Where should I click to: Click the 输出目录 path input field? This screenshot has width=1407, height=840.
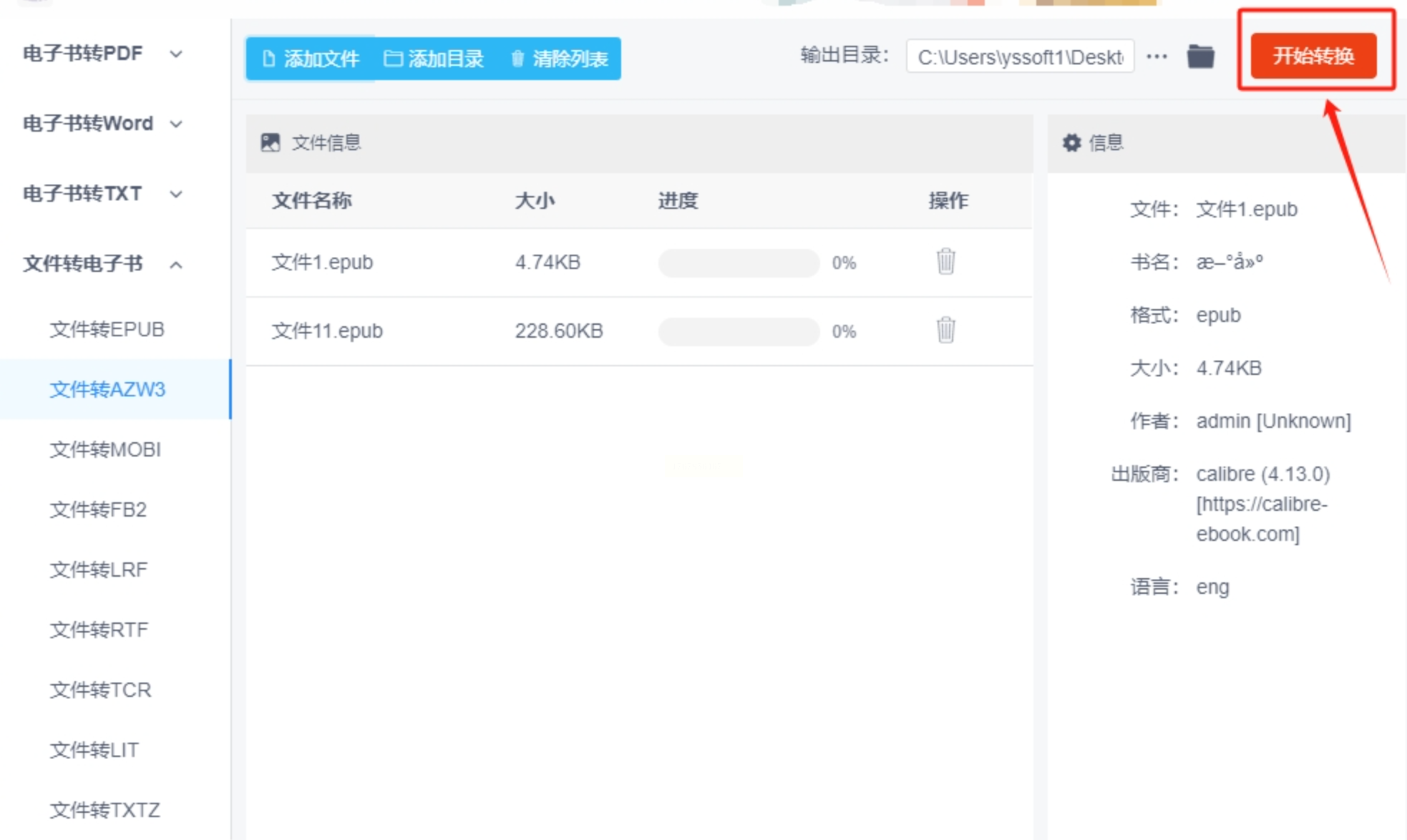[1020, 57]
